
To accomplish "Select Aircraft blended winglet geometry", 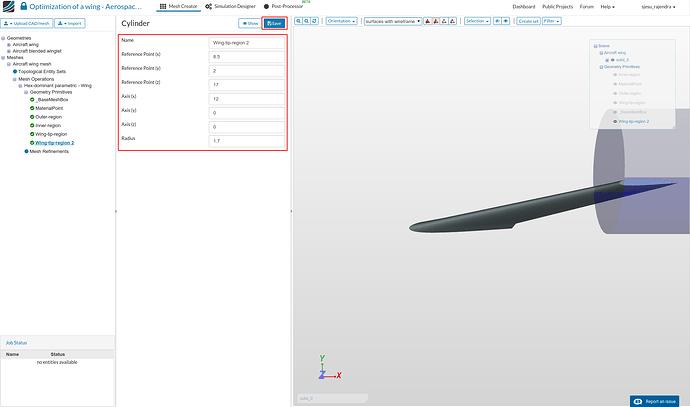I will (37, 51).
